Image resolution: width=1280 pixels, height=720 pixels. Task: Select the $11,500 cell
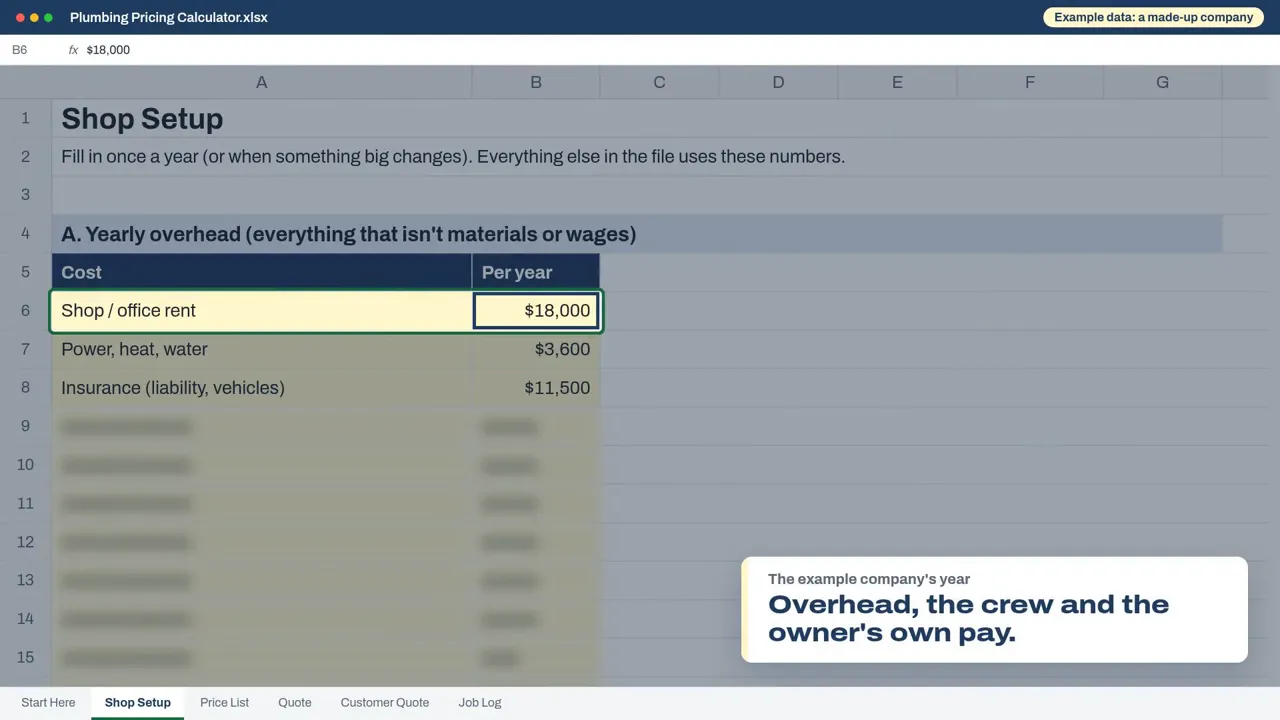tap(536, 388)
